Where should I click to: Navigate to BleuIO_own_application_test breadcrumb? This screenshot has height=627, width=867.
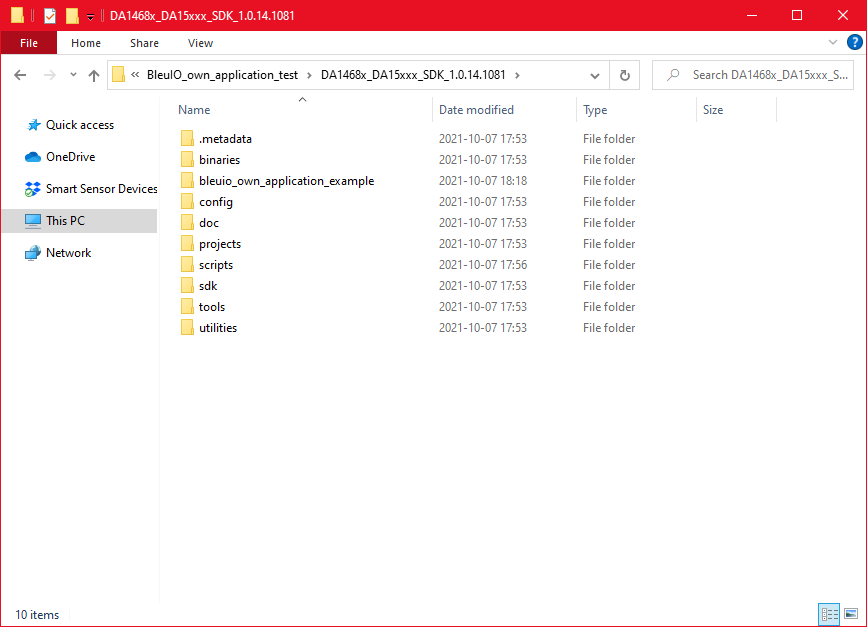pos(222,75)
